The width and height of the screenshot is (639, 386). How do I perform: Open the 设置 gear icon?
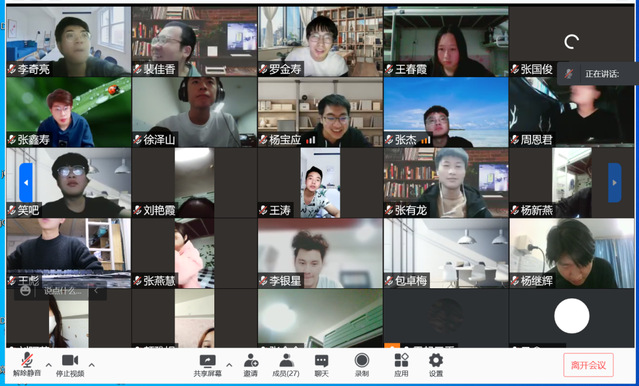[x=436, y=364]
